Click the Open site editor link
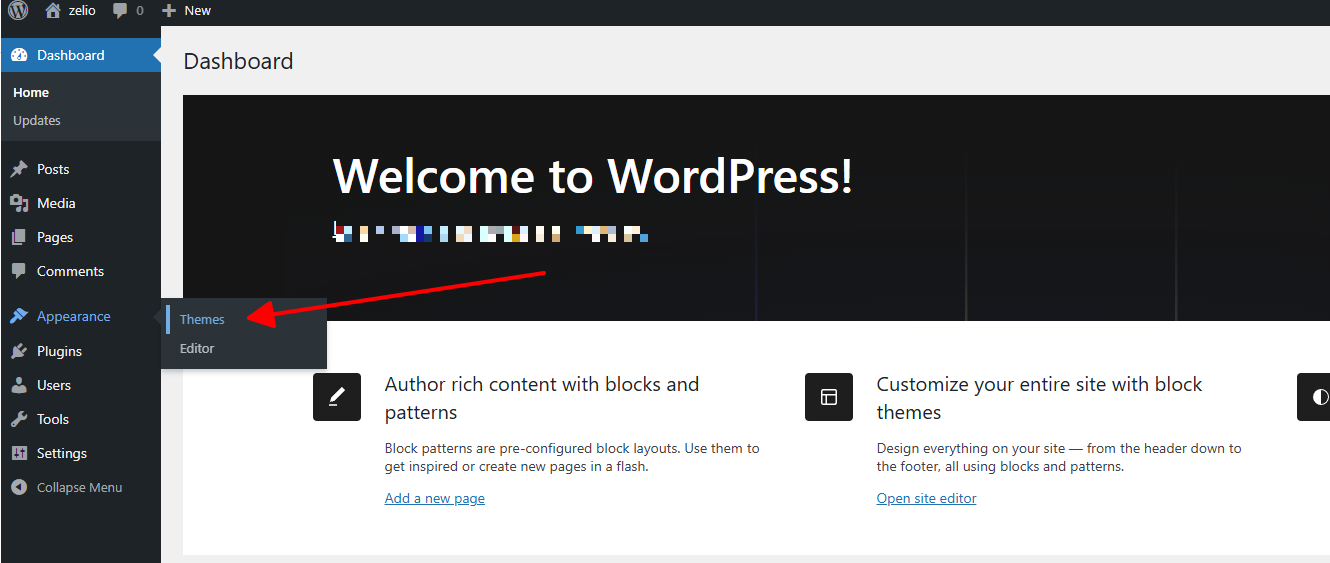Viewport: 1330px width, 563px height. tap(927, 498)
